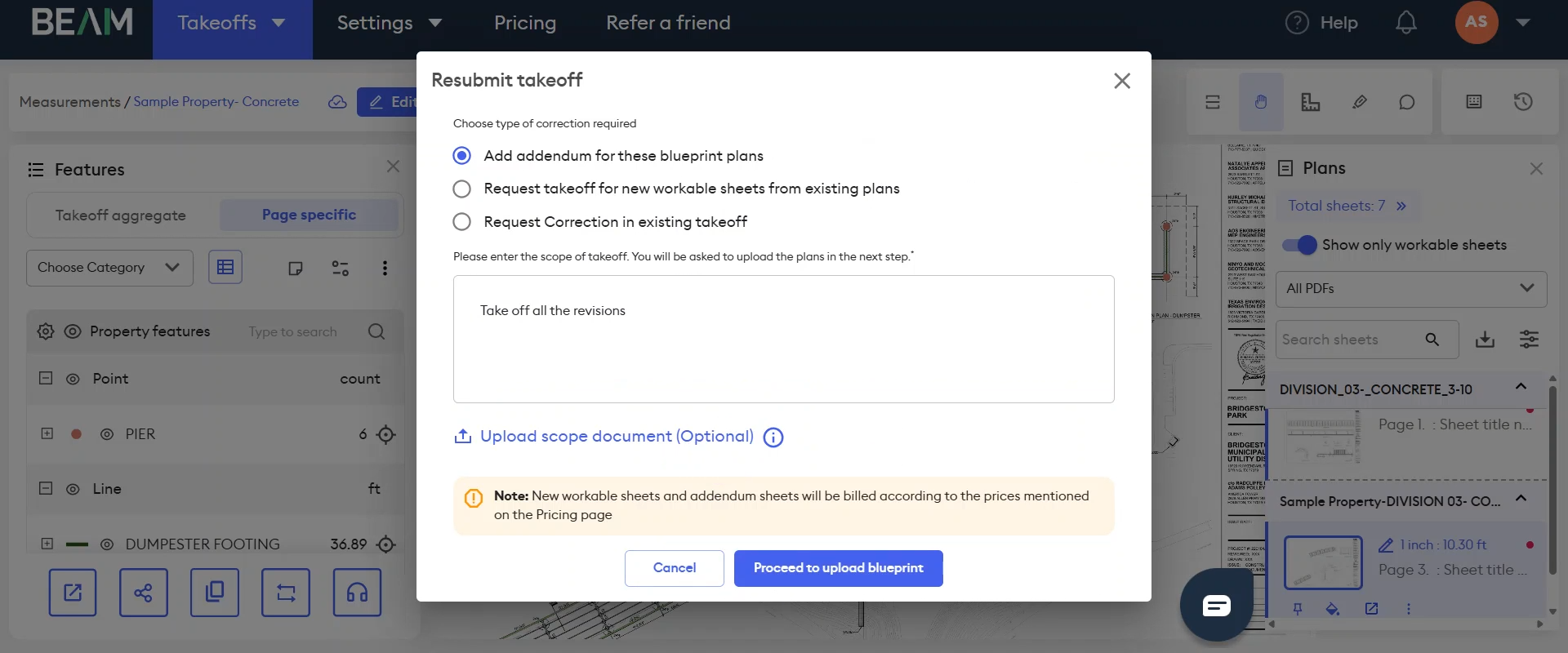The height and width of the screenshot is (653, 1568).
Task: Toggle visibility eye for PIER
Action: click(106, 434)
